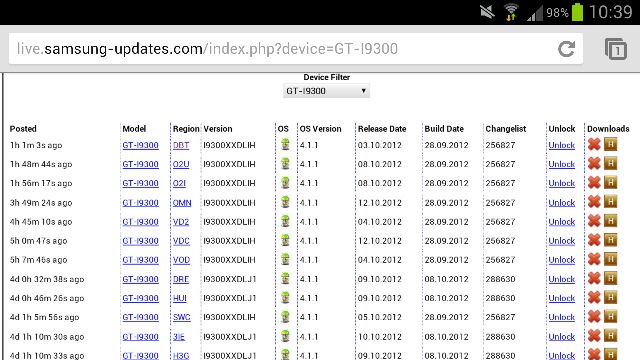The width and height of the screenshot is (640, 360).
Task: Click the Unlock link in the DBT row
Action: (562, 145)
